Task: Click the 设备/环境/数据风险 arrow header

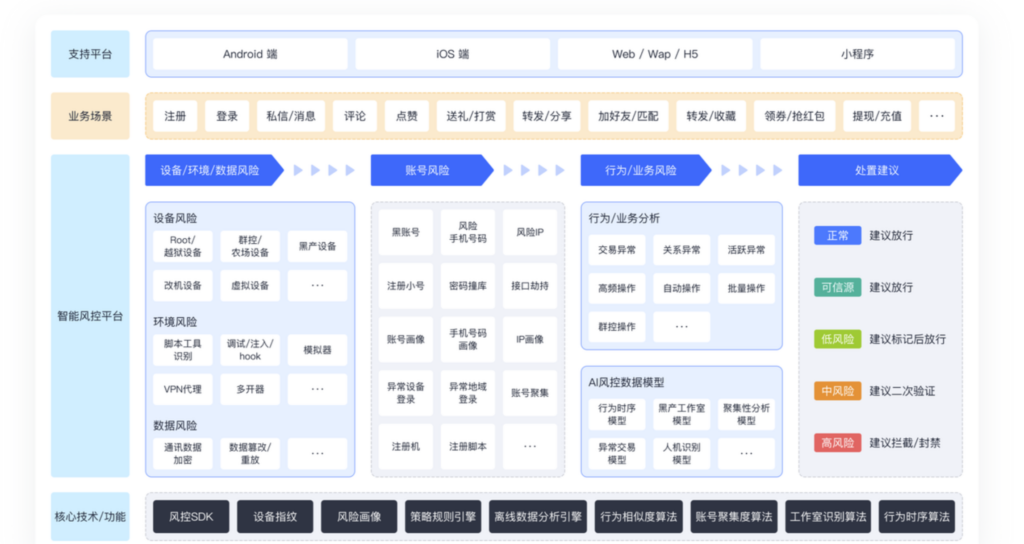Action: 212,170
